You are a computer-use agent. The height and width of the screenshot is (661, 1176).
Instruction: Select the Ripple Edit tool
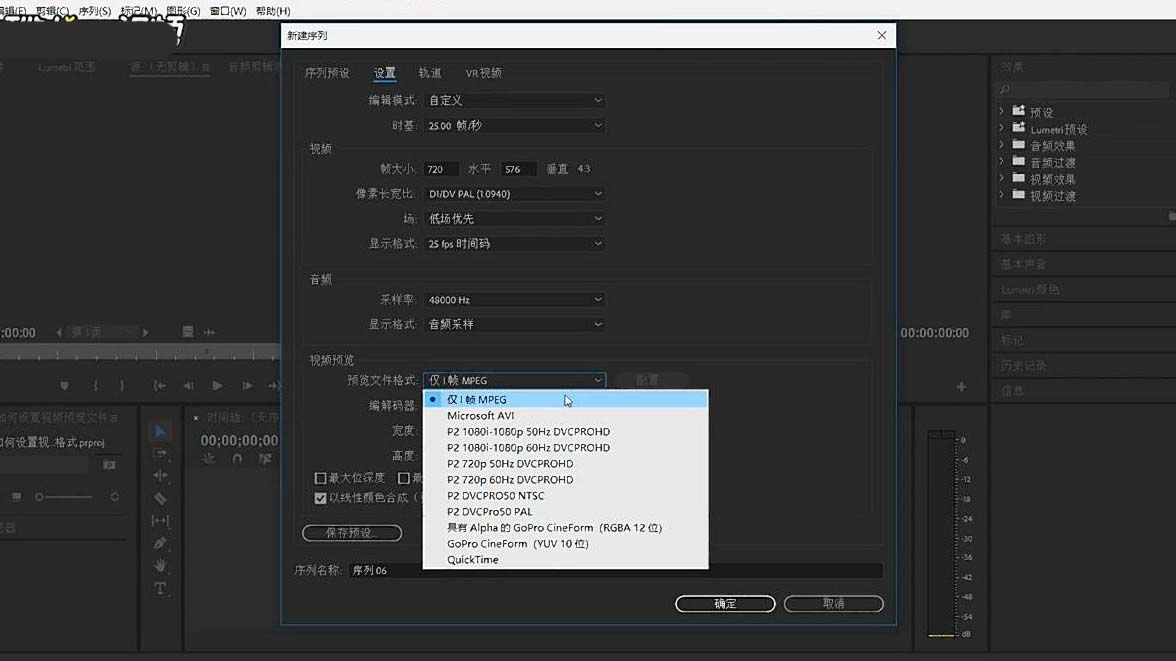[160, 476]
